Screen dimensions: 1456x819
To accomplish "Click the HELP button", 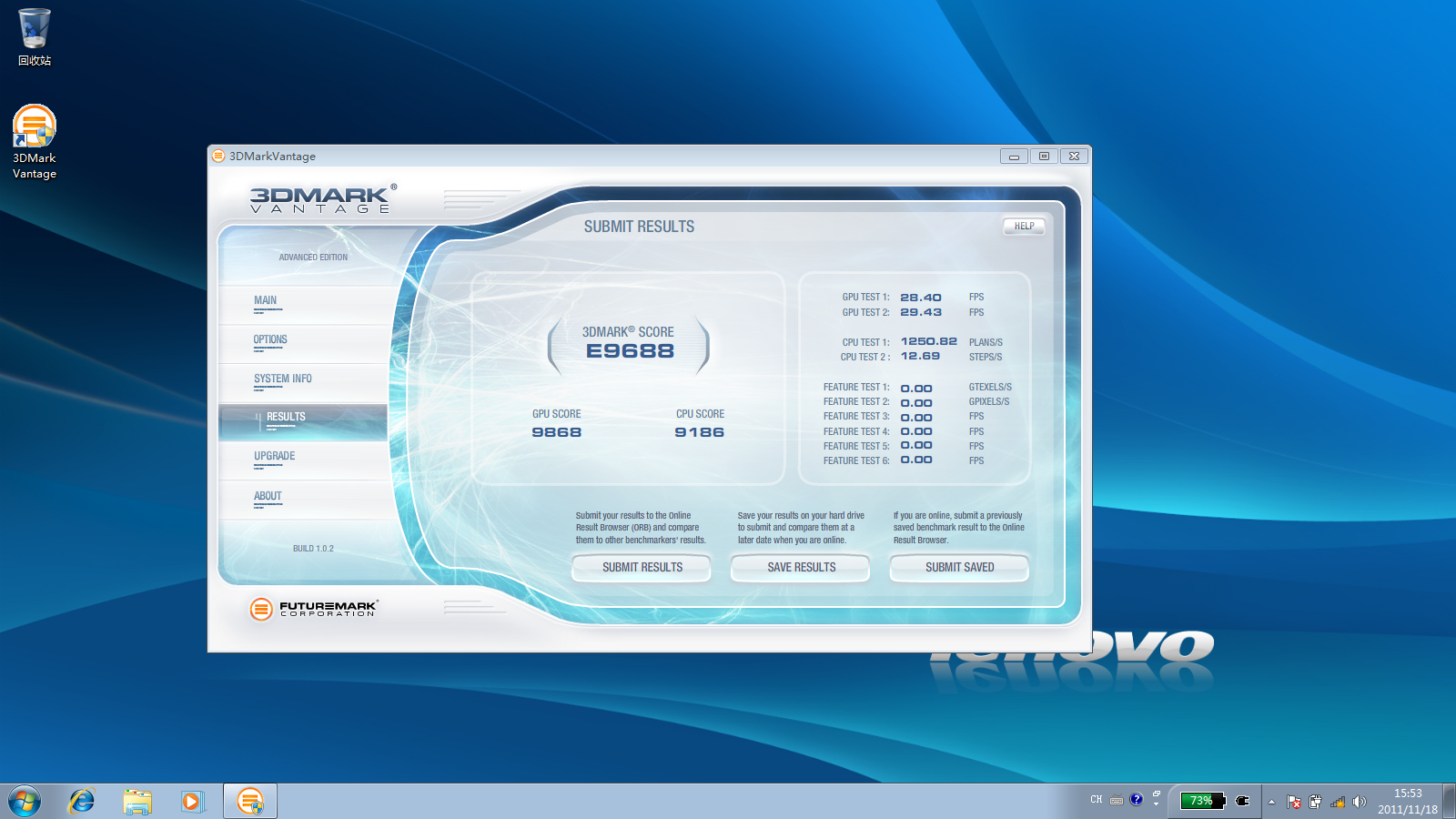I will [x=1024, y=227].
